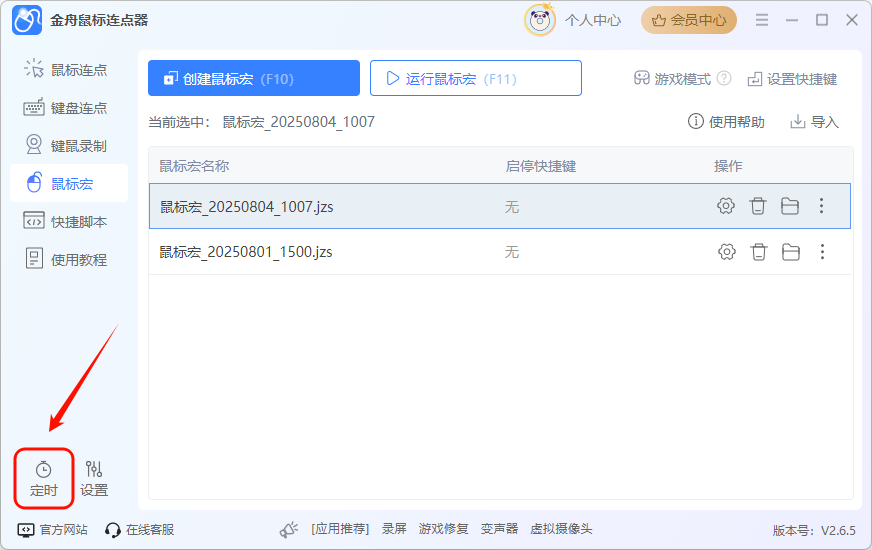Click 无 hotkey cell for 鼠标宏_20250801_1500.jzs
872x550 pixels.
pyautogui.click(x=512, y=252)
